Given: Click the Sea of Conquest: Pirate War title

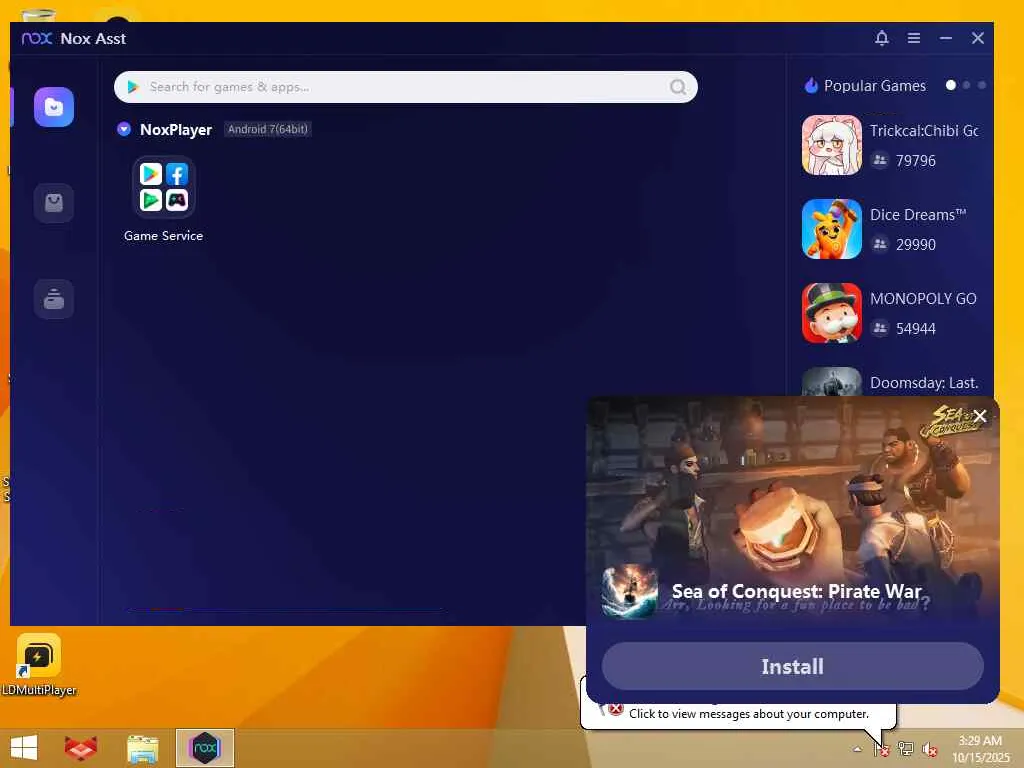Looking at the screenshot, I should (x=797, y=591).
